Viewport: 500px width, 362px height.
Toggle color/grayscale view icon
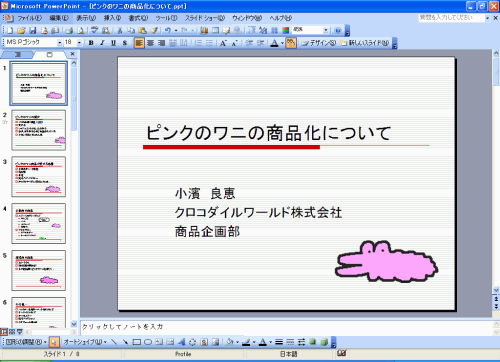[286, 31]
